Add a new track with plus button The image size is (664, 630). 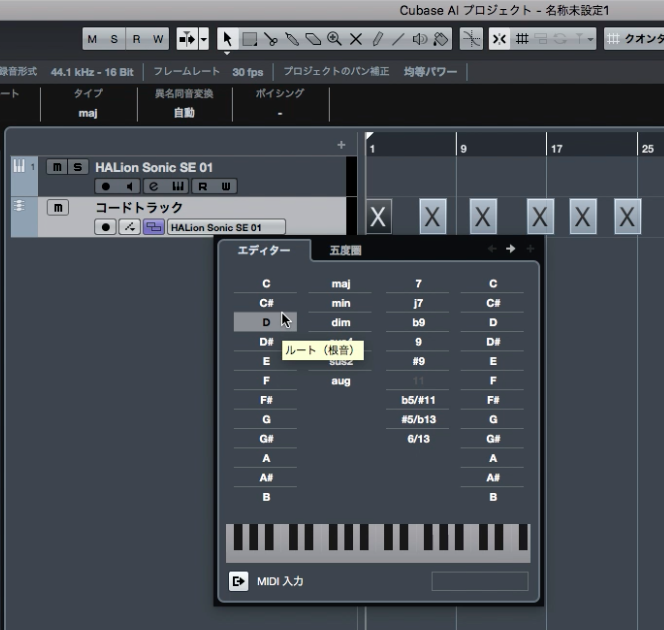pos(341,145)
